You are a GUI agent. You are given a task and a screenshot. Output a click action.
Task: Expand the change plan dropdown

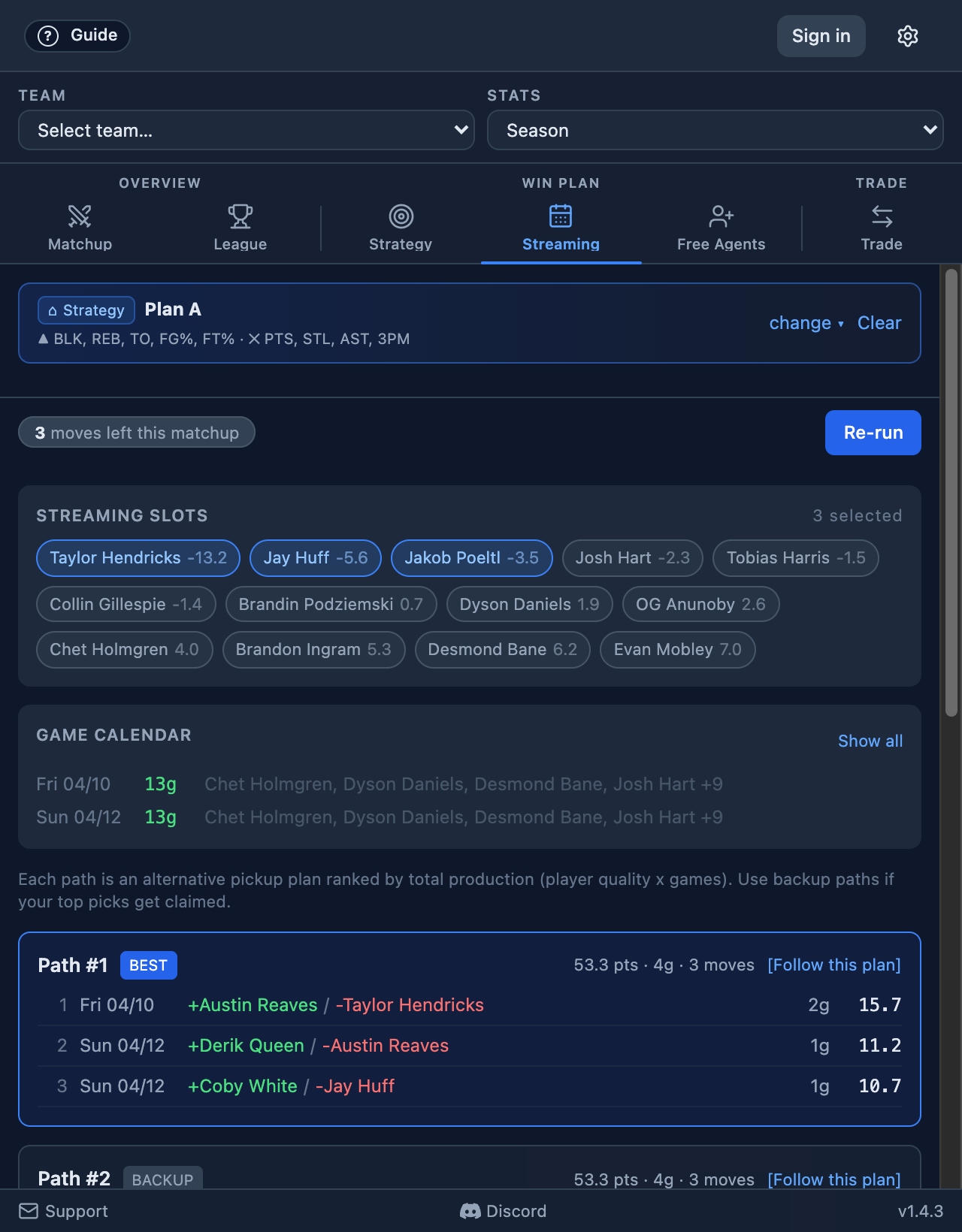(806, 323)
